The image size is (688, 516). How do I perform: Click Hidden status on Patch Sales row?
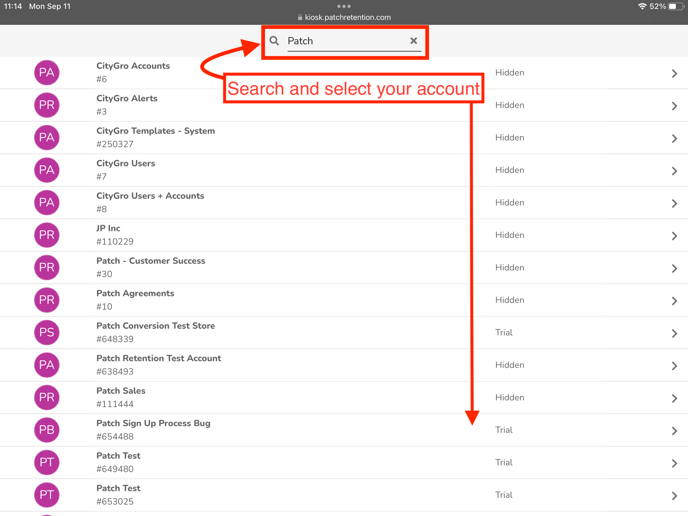[x=509, y=397]
